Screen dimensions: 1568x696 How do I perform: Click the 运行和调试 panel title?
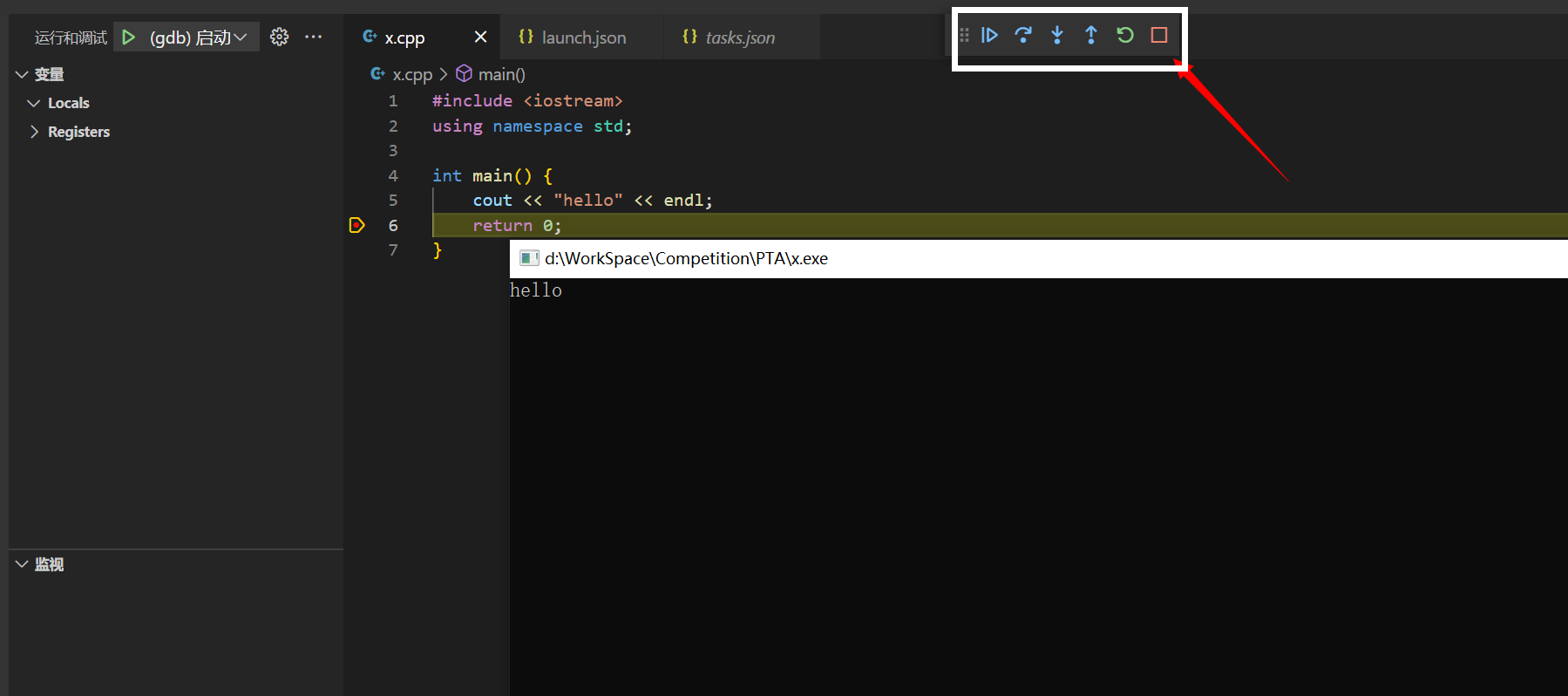71,38
